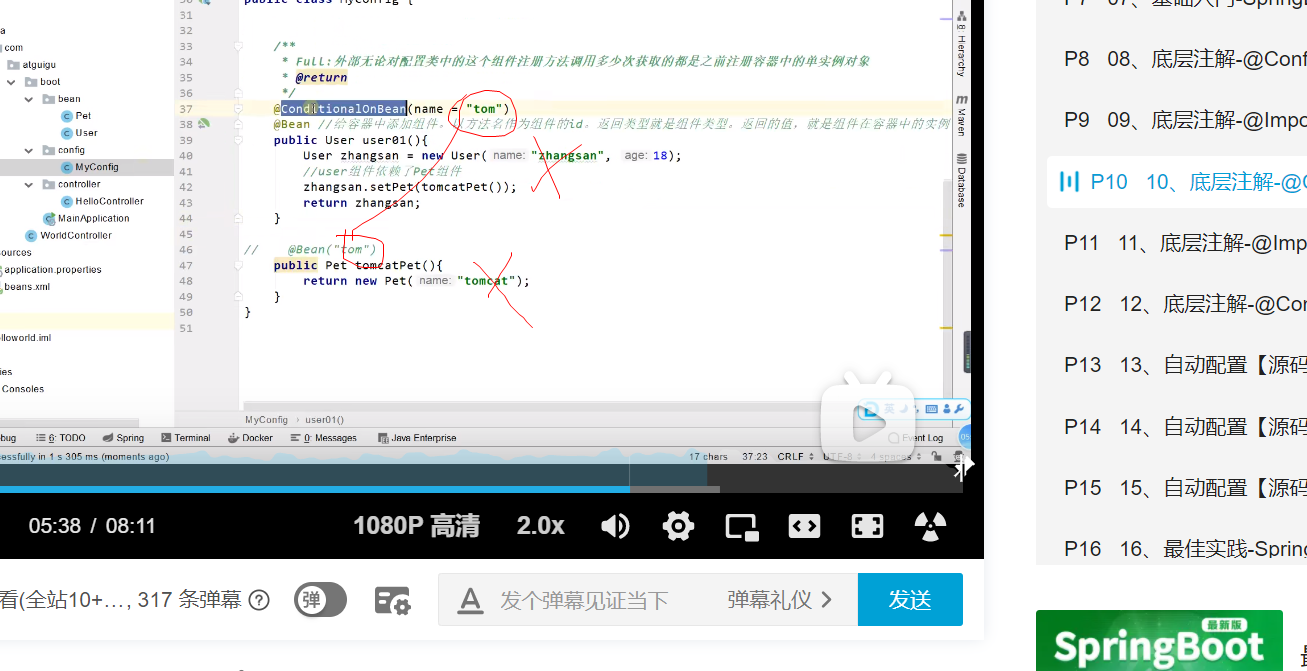Click the controller package folder icon
Screen dimensions: 1307x671
[x=48, y=184]
